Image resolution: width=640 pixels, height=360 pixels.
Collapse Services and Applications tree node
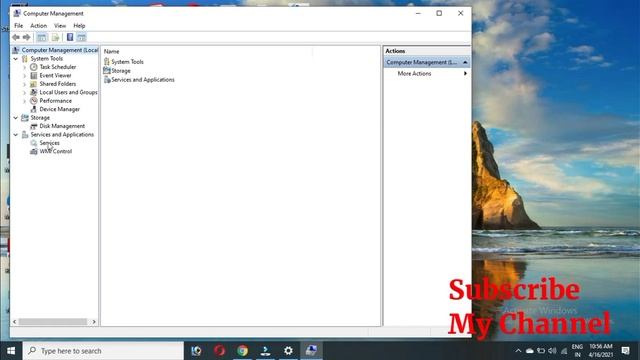[x=16, y=135]
